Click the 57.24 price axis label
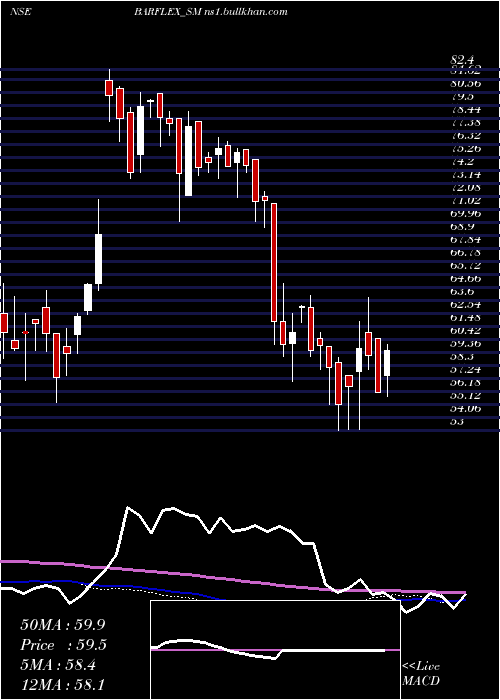The image size is (500, 700). (466, 369)
